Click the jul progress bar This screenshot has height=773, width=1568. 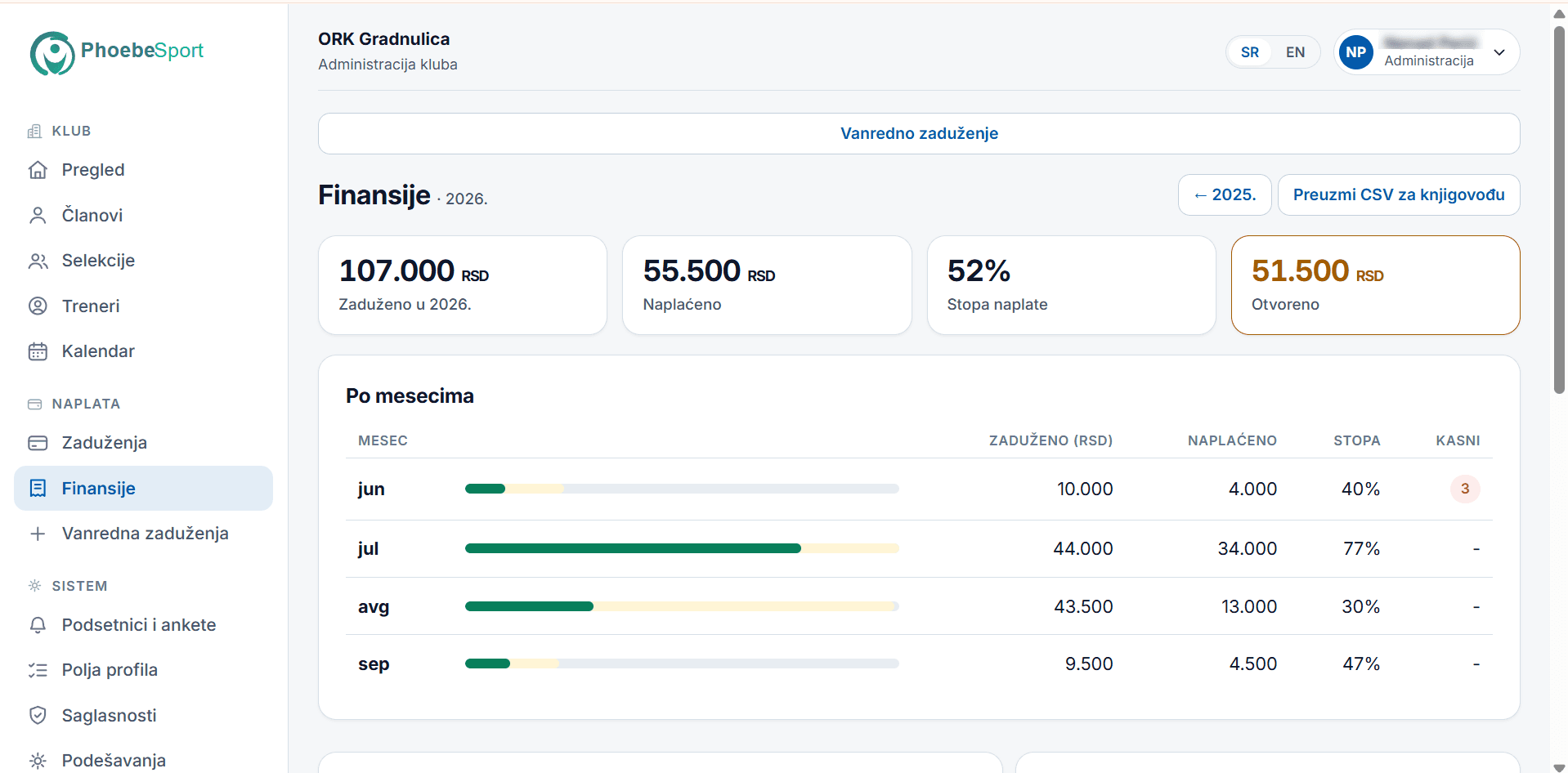(682, 548)
